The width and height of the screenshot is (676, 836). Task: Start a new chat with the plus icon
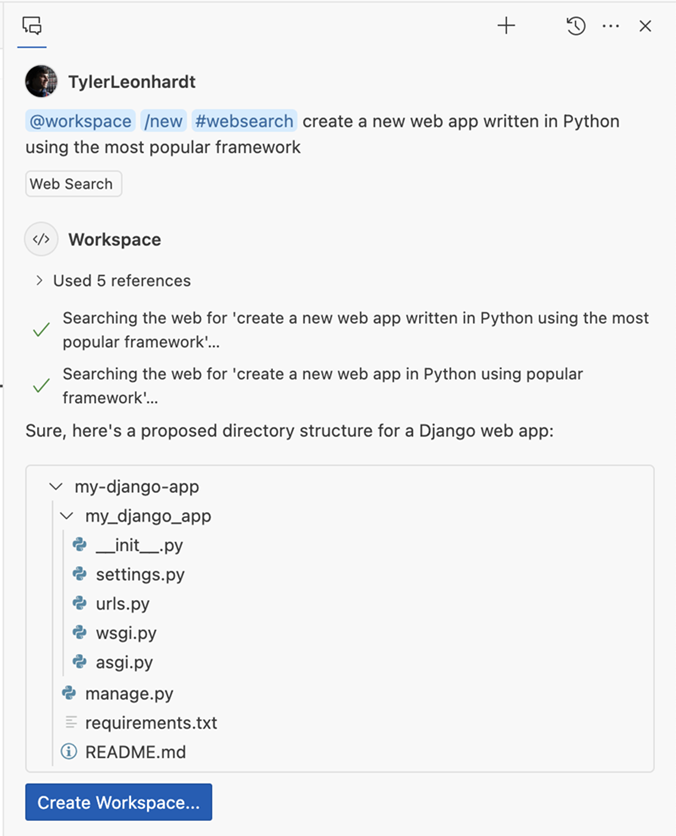pos(506,26)
